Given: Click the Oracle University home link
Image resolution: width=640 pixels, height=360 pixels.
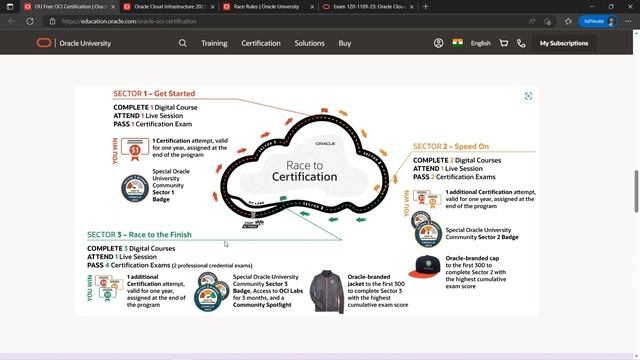Looking at the screenshot, I should [85, 43].
